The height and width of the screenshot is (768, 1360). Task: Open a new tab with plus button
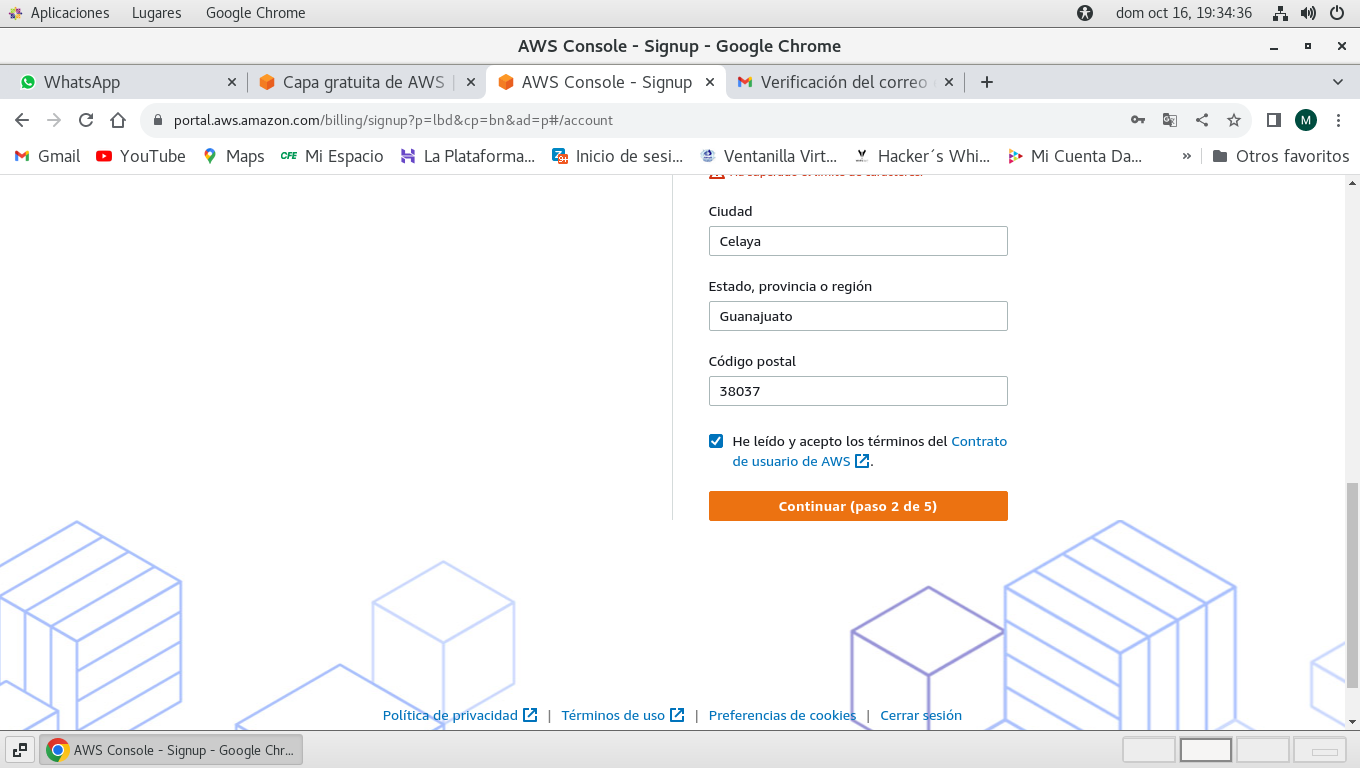(x=987, y=82)
